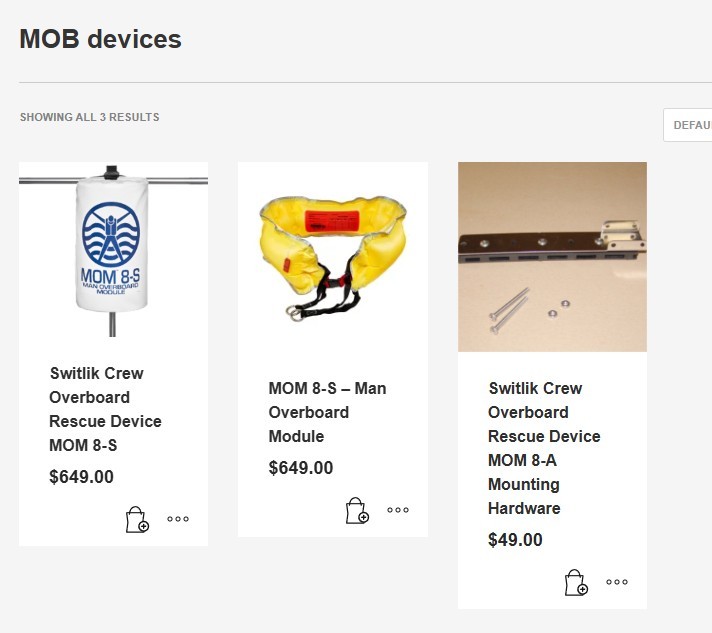Go to the MOM 8-A Mounting Hardware title link
This screenshot has width=712, height=633.
[x=544, y=448]
